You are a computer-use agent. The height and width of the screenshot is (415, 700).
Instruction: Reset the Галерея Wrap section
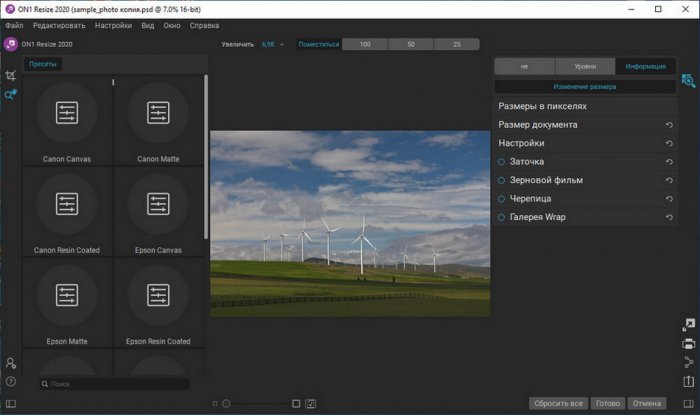coord(669,217)
